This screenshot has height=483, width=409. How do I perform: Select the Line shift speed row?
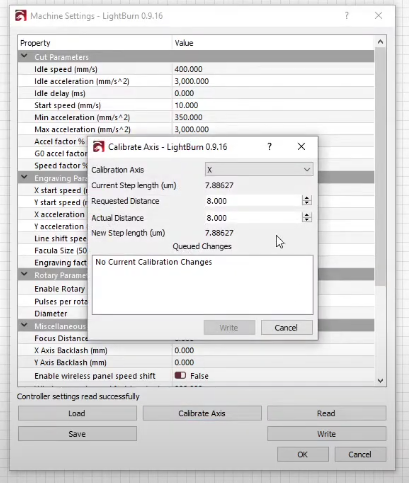point(53,238)
